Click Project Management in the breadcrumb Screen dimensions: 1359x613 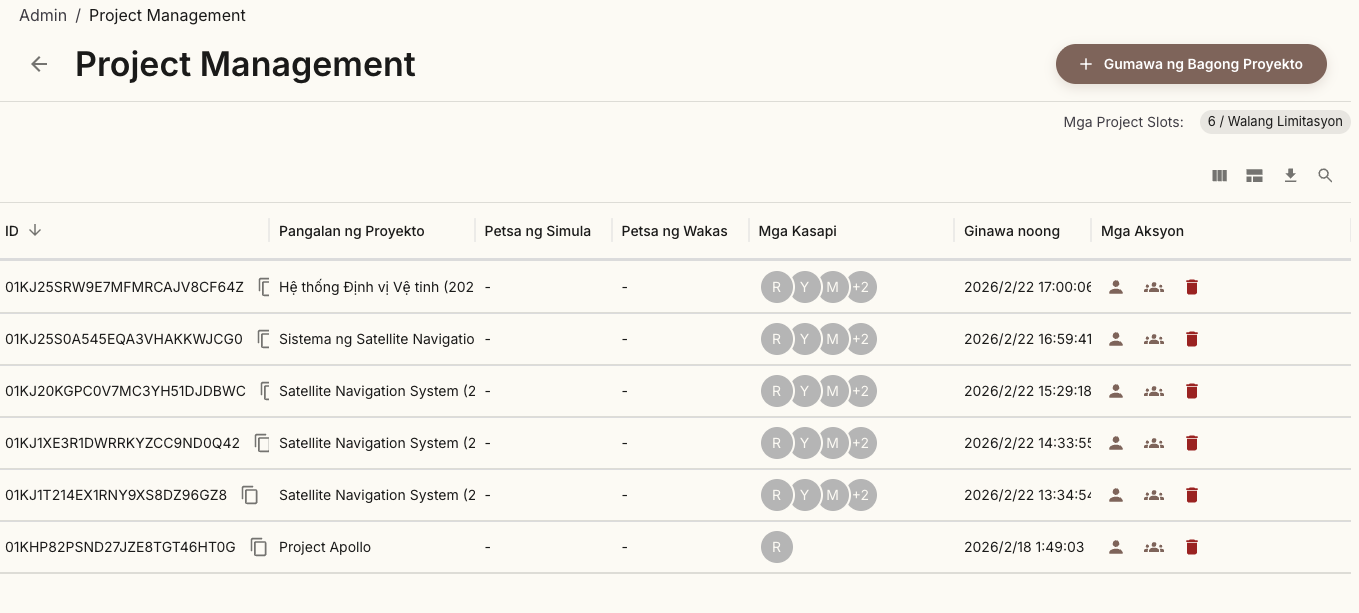166,15
